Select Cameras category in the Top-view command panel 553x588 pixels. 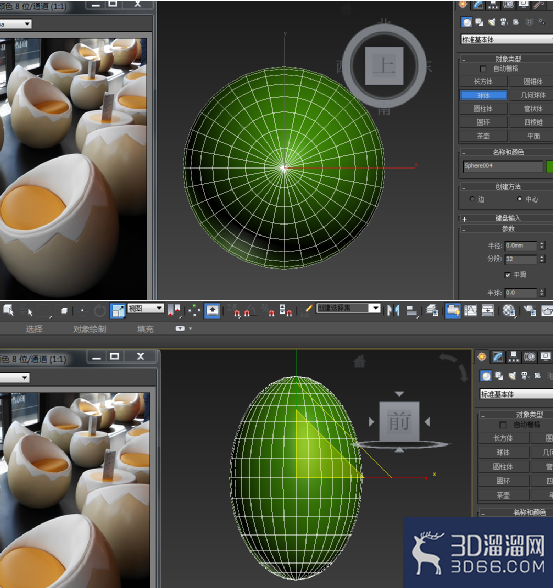[x=504, y=22]
